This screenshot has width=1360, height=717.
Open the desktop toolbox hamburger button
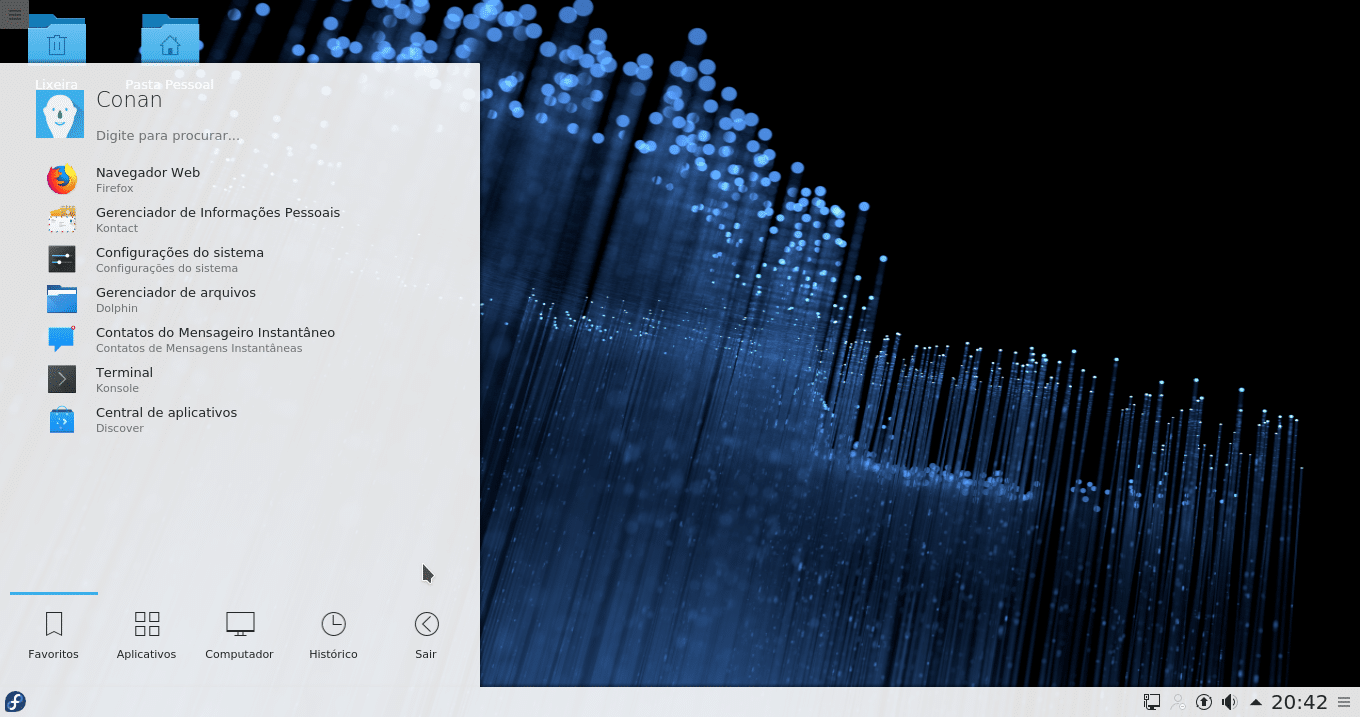[14, 14]
